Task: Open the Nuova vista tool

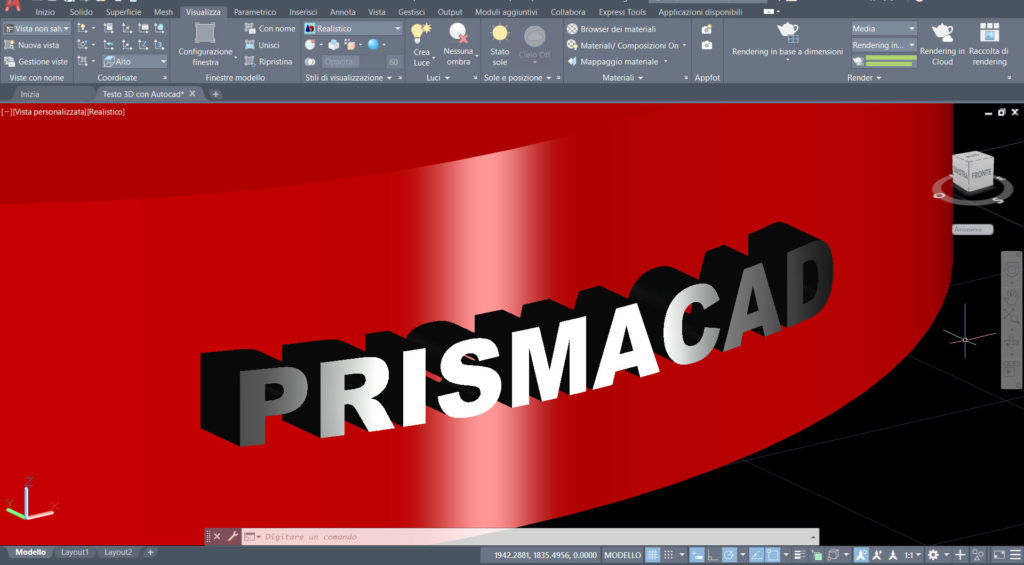Action: click(31, 45)
